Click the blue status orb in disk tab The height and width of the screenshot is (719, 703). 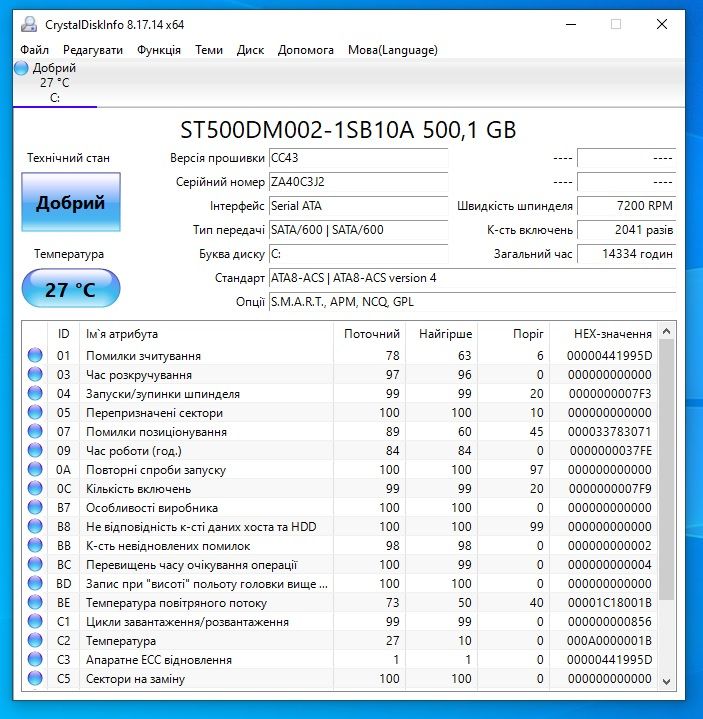point(21,68)
